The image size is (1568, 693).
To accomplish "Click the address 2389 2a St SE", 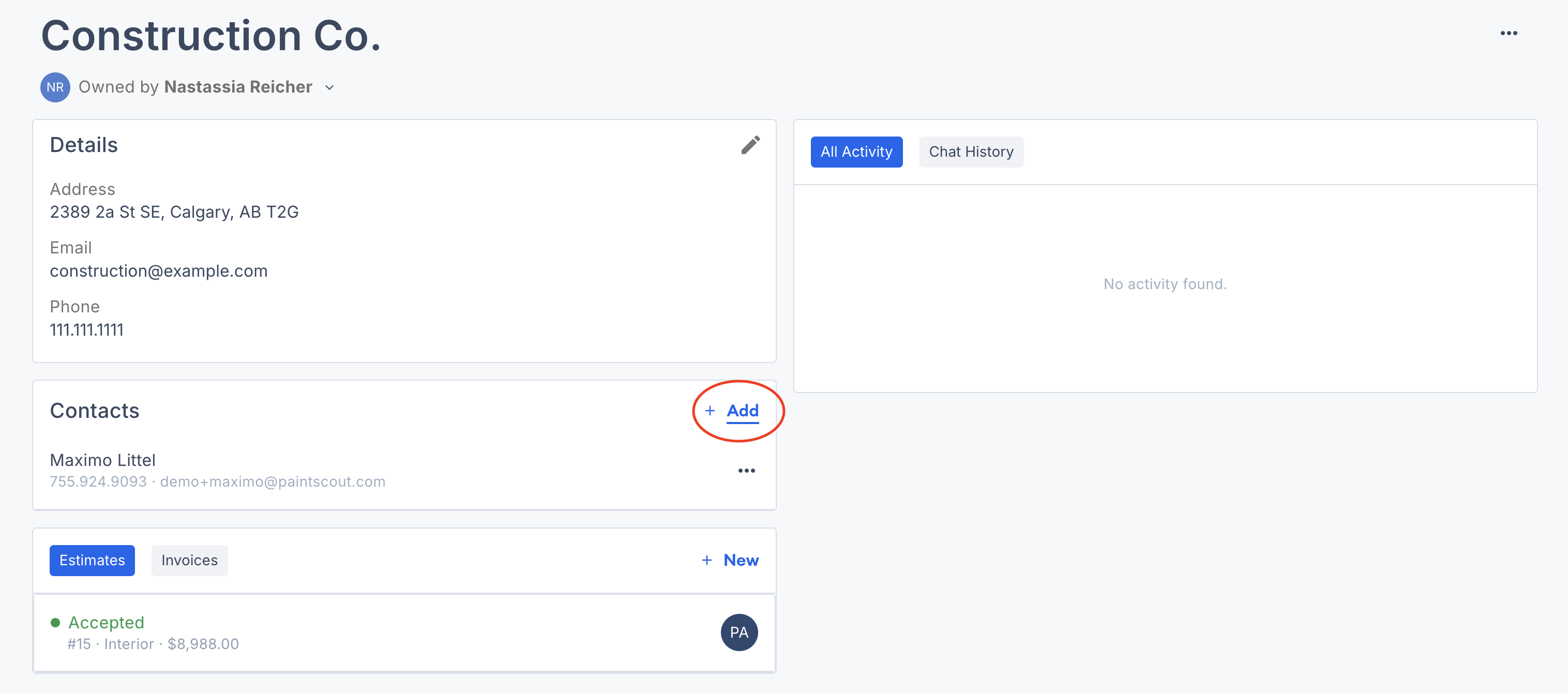I will pyautogui.click(x=174, y=212).
